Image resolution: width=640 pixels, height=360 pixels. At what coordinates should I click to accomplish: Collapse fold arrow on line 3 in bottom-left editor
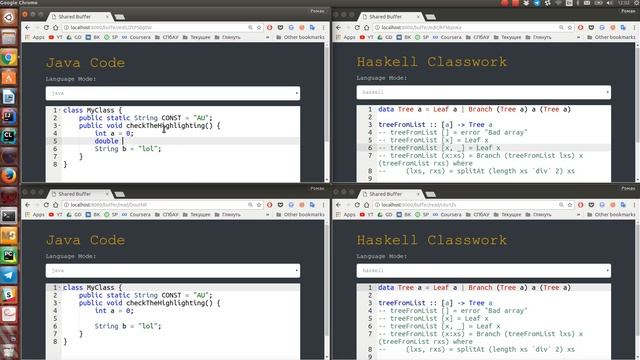point(60,303)
